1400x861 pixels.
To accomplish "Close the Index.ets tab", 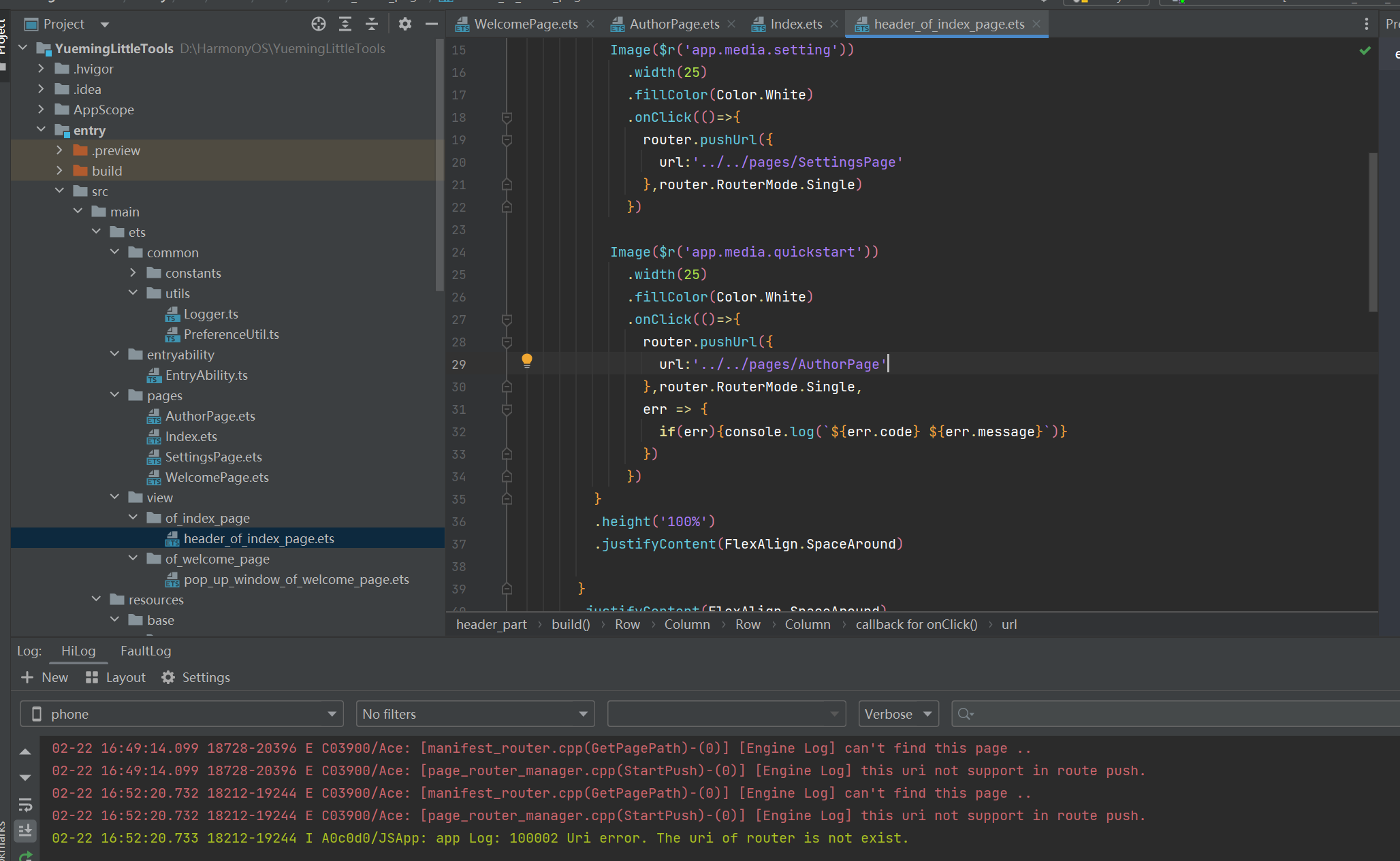I will point(833,24).
